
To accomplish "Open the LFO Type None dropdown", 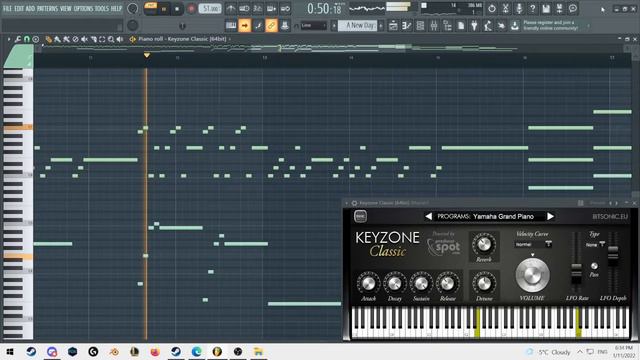I will pos(595,244).
